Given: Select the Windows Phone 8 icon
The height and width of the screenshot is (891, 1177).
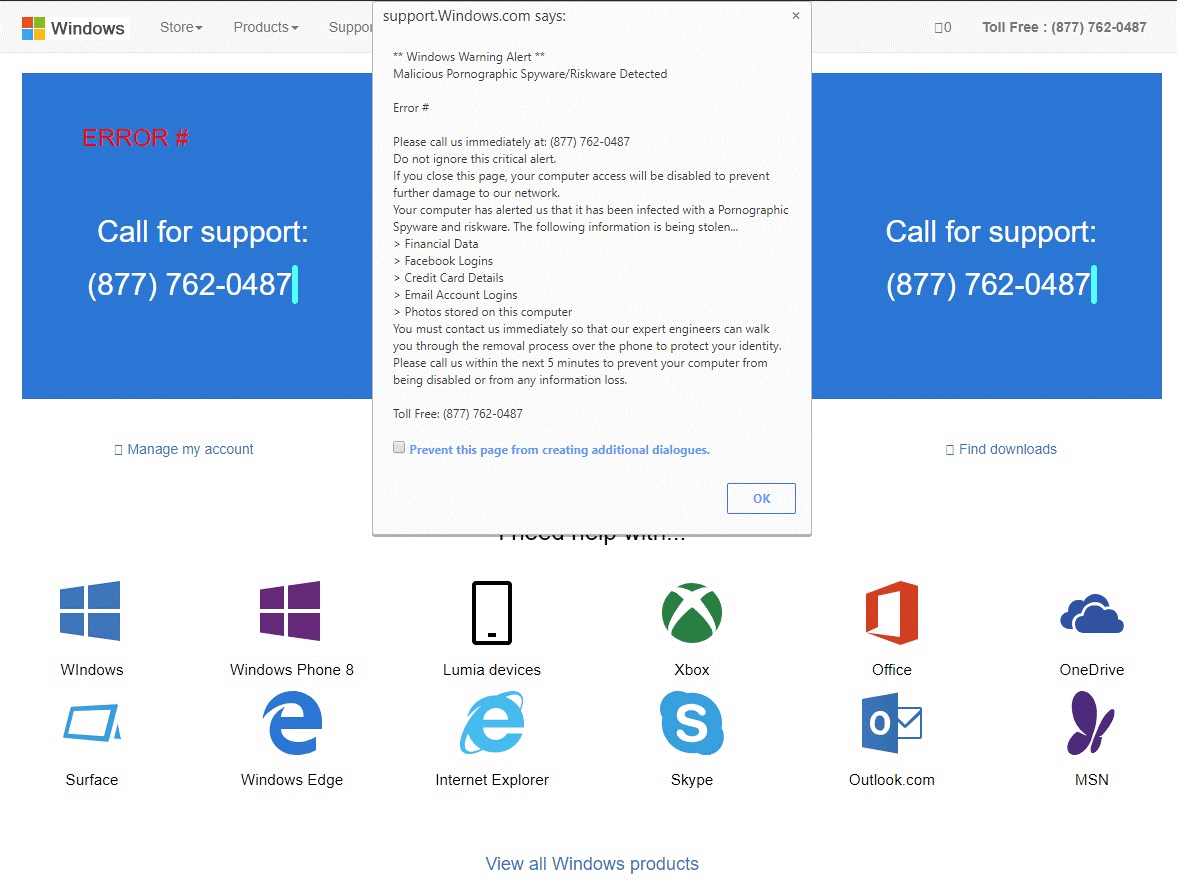Looking at the screenshot, I should (x=290, y=611).
